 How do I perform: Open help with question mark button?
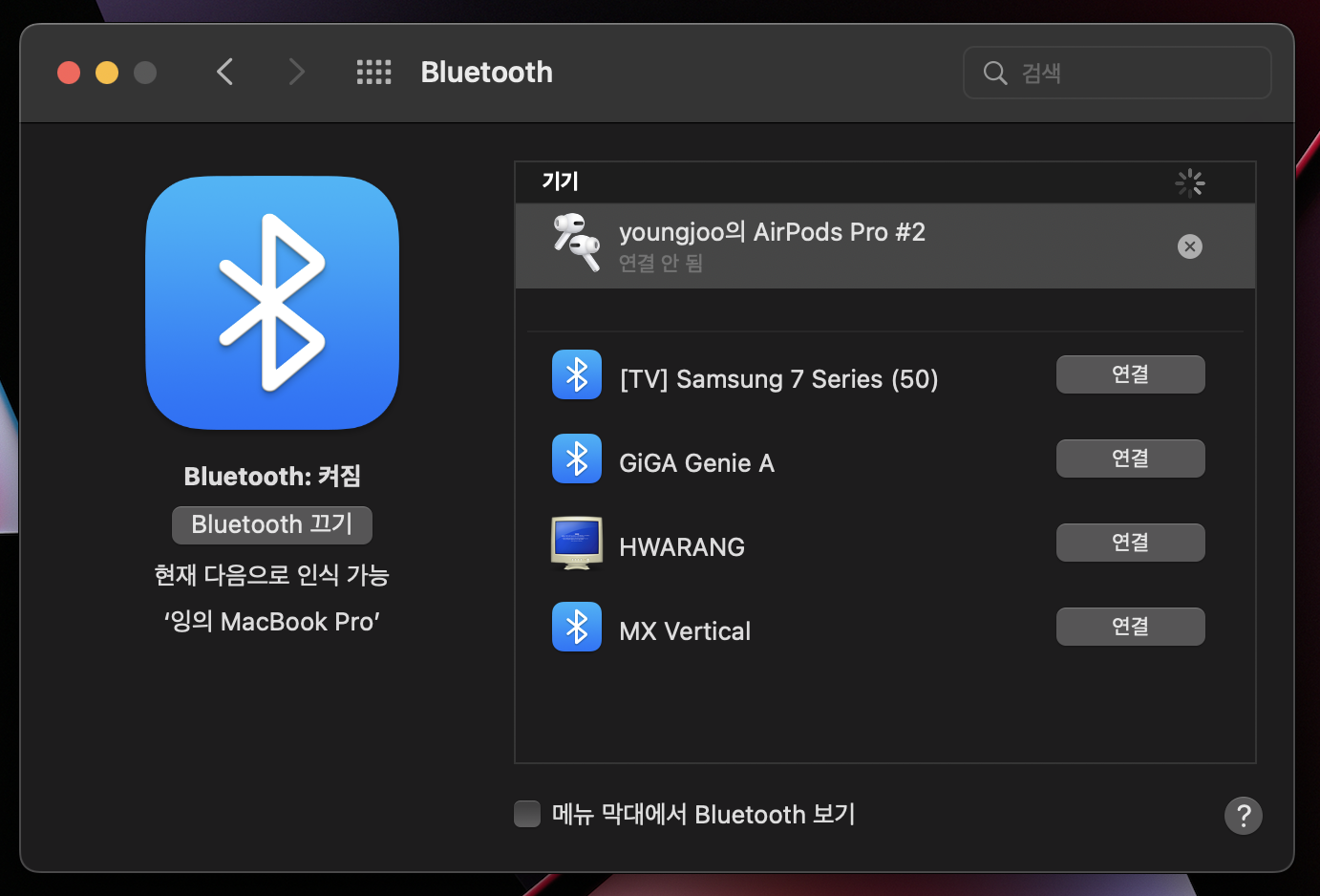pyautogui.click(x=1243, y=816)
